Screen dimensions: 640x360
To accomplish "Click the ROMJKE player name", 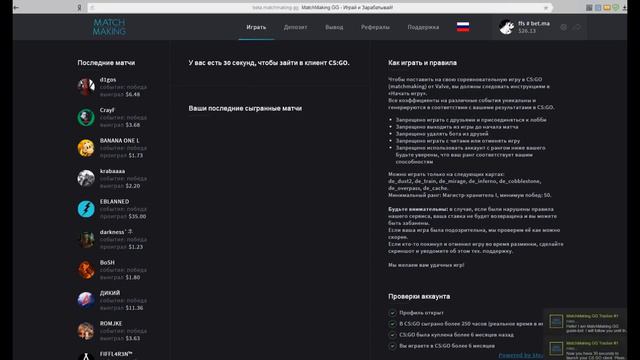I will [111, 323].
